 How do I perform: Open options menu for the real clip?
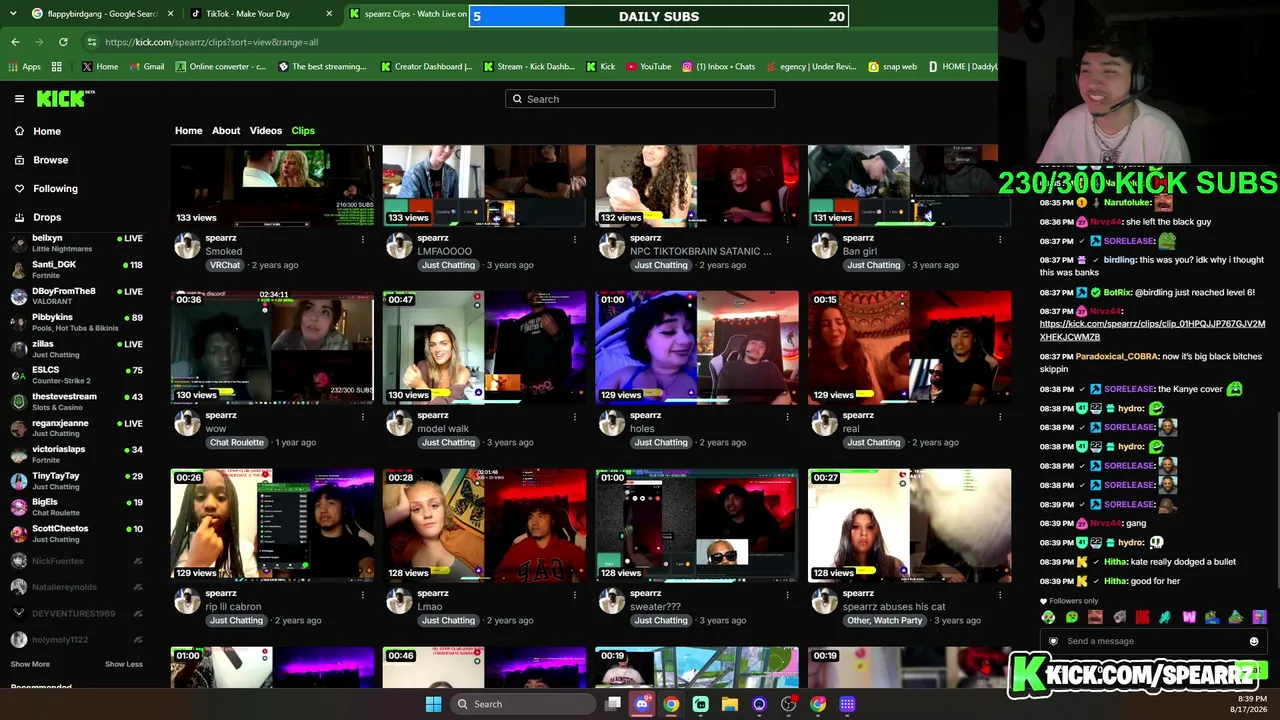(x=999, y=416)
